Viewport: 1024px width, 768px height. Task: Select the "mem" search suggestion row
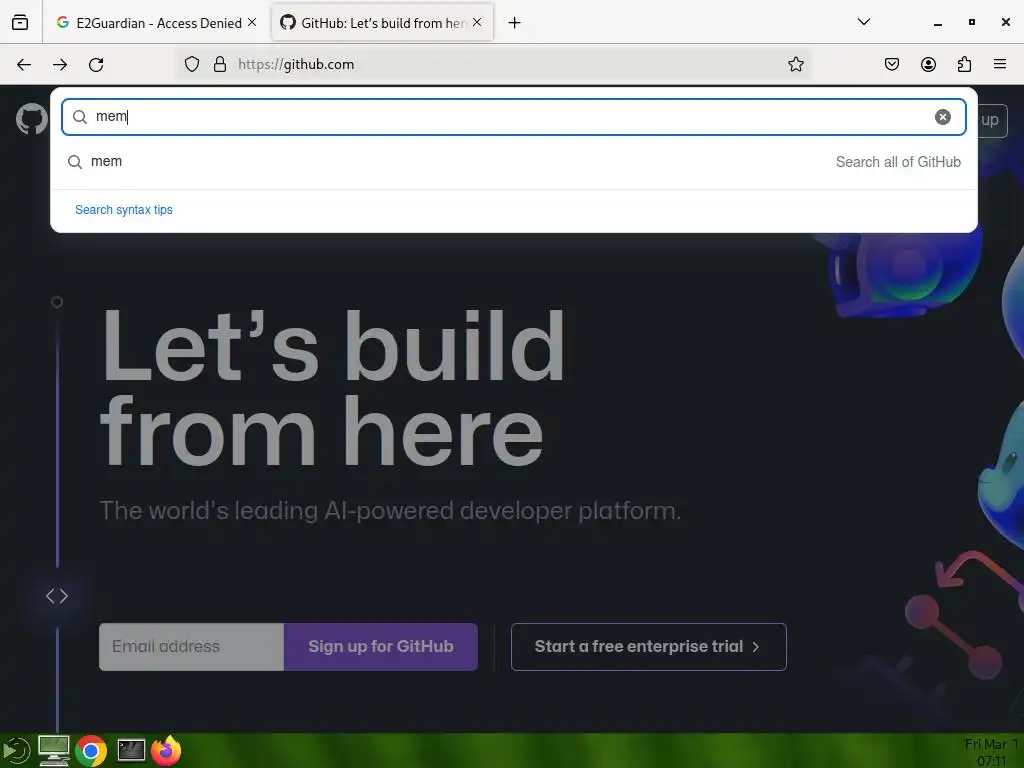tap(514, 162)
